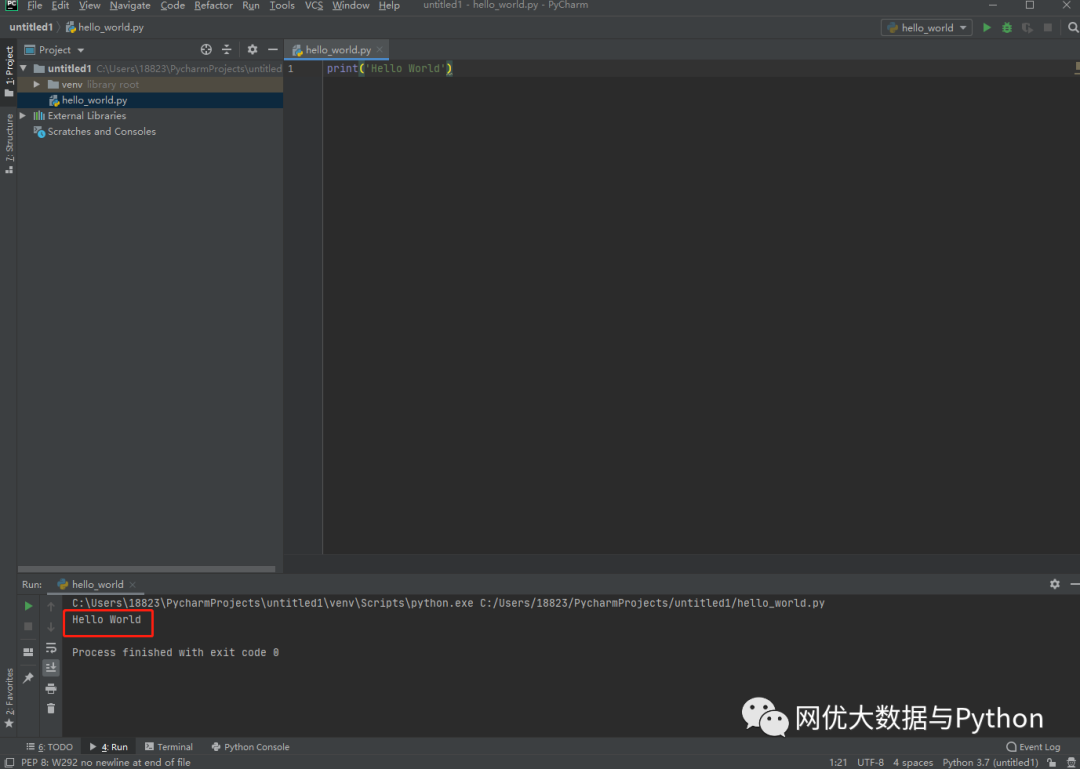Rerun hello_world in the Run panel
The width and height of the screenshot is (1080, 769).
(28, 606)
